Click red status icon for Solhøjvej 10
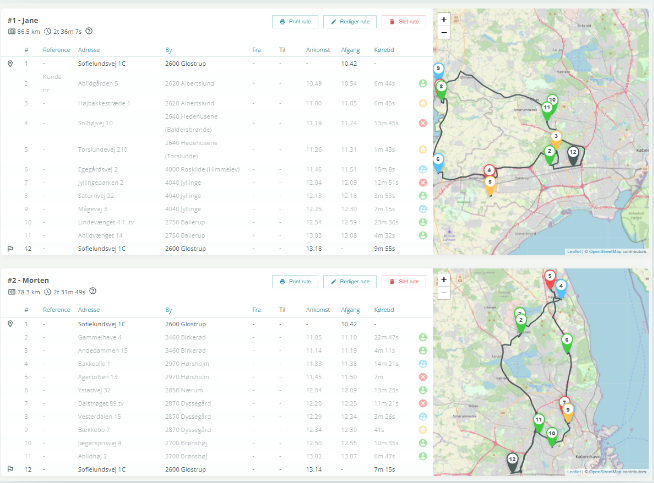The image size is (654, 483). click(x=422, y=123)
